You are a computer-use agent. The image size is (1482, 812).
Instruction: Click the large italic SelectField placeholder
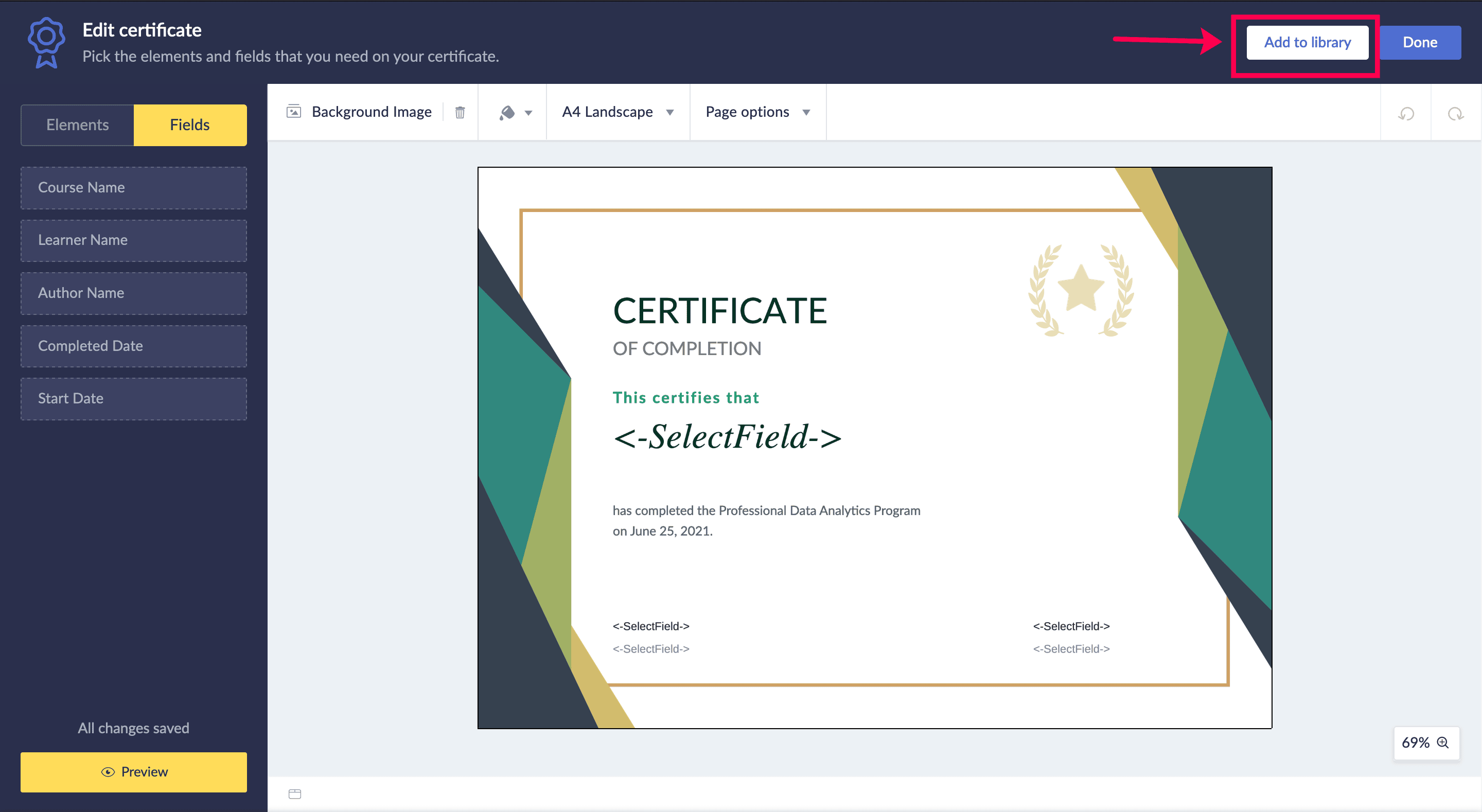(727, 436)
